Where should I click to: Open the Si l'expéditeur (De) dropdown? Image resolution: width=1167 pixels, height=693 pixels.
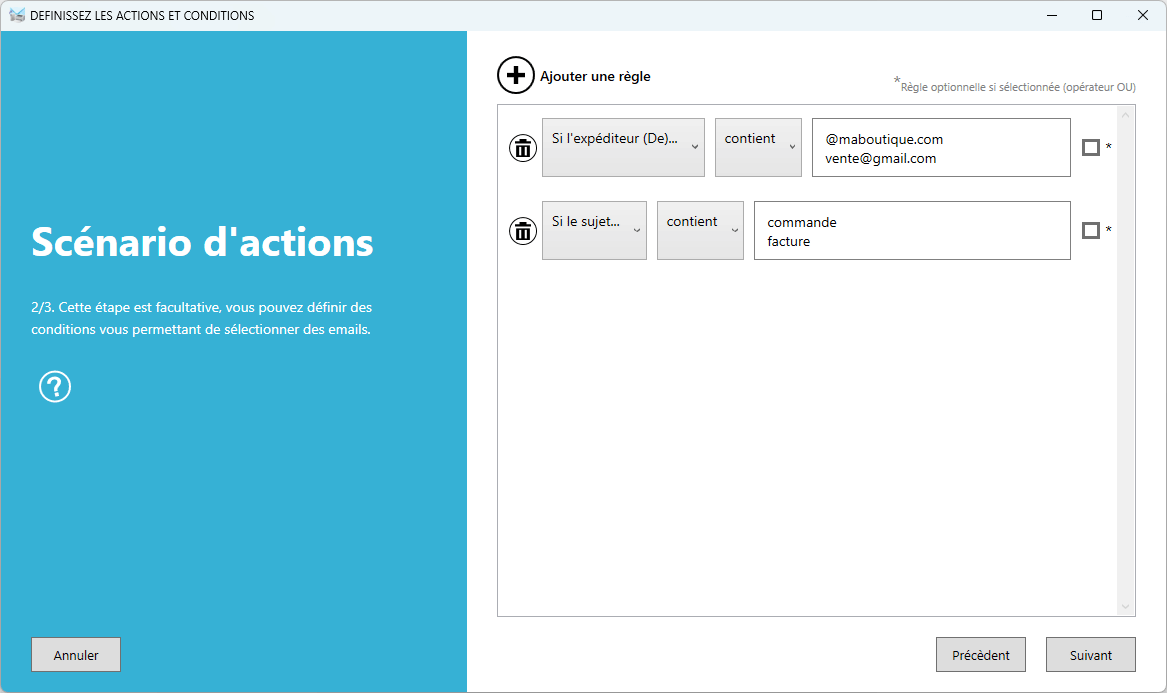[623, 147]
